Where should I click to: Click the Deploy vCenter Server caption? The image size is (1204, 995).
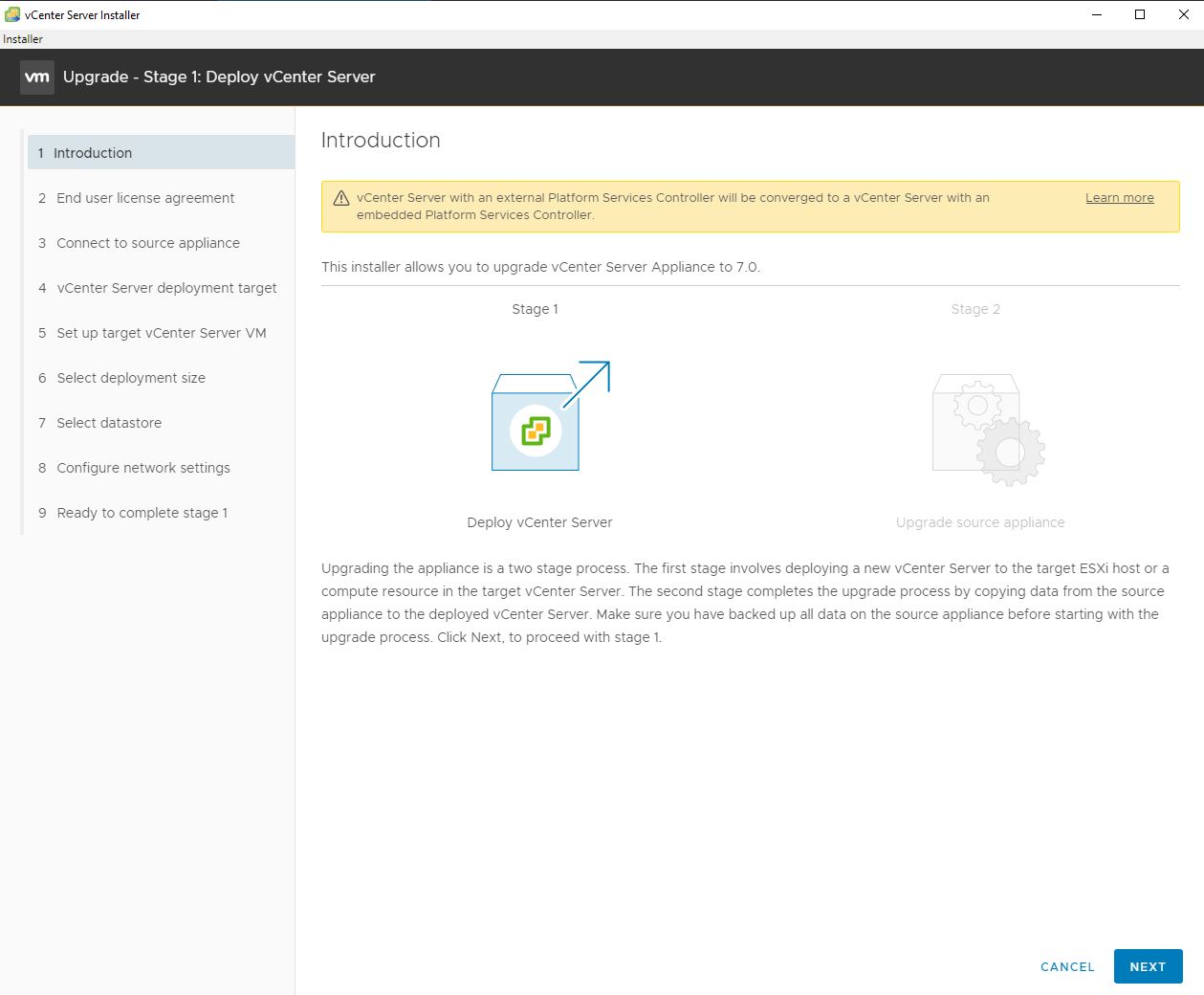[x=539, y=522]
